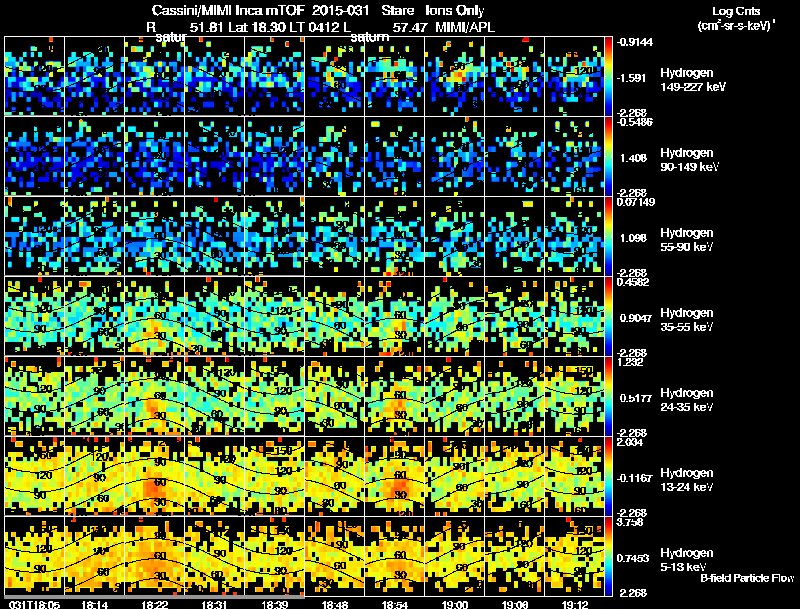Click the '-1.591' colorbar midpoint value
This screenshot has height=609, width=800.
click(x=632, y=78)
